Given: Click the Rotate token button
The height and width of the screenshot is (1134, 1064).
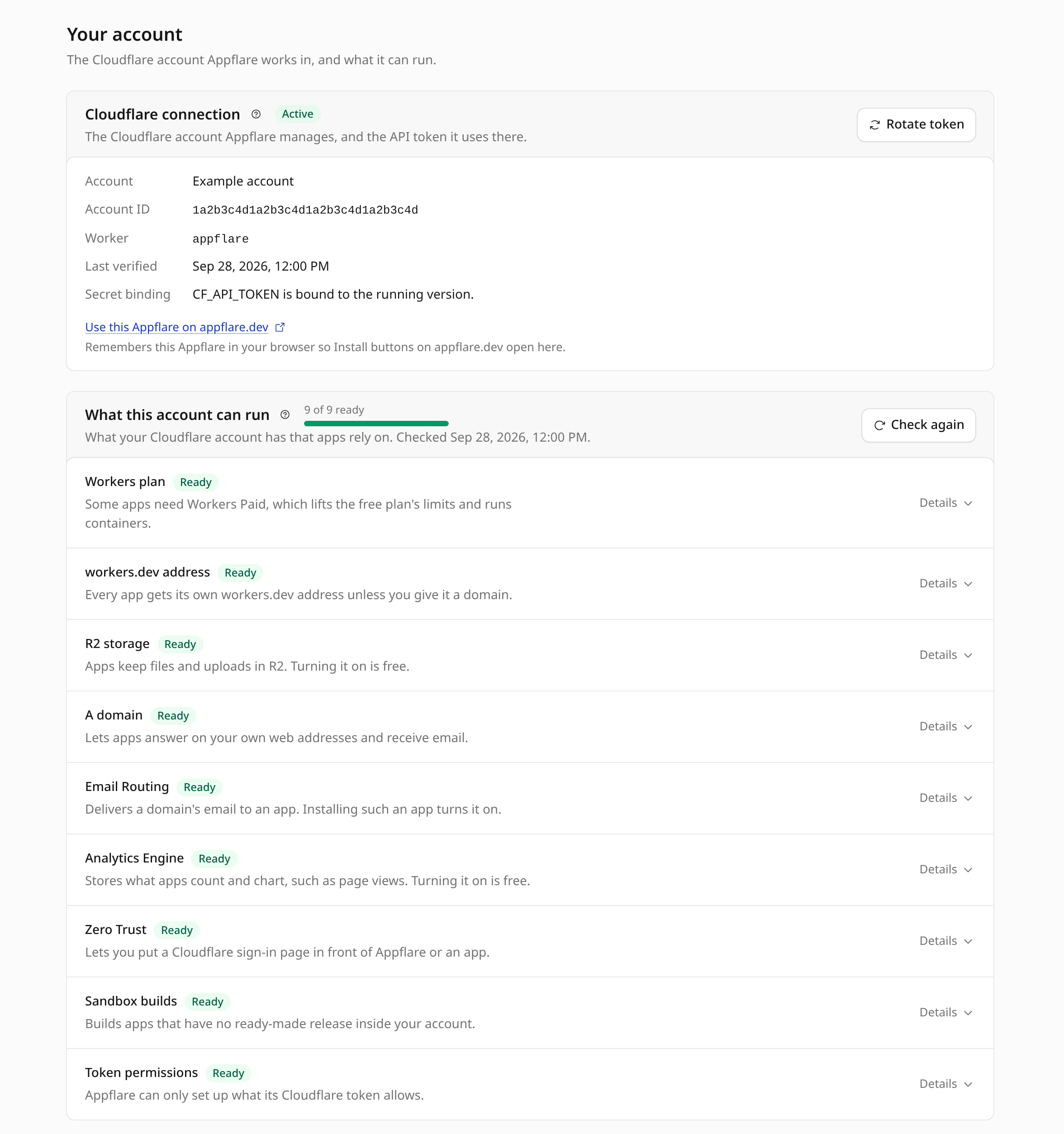Looking at the screenshot, I should click(x=916, y=124).
